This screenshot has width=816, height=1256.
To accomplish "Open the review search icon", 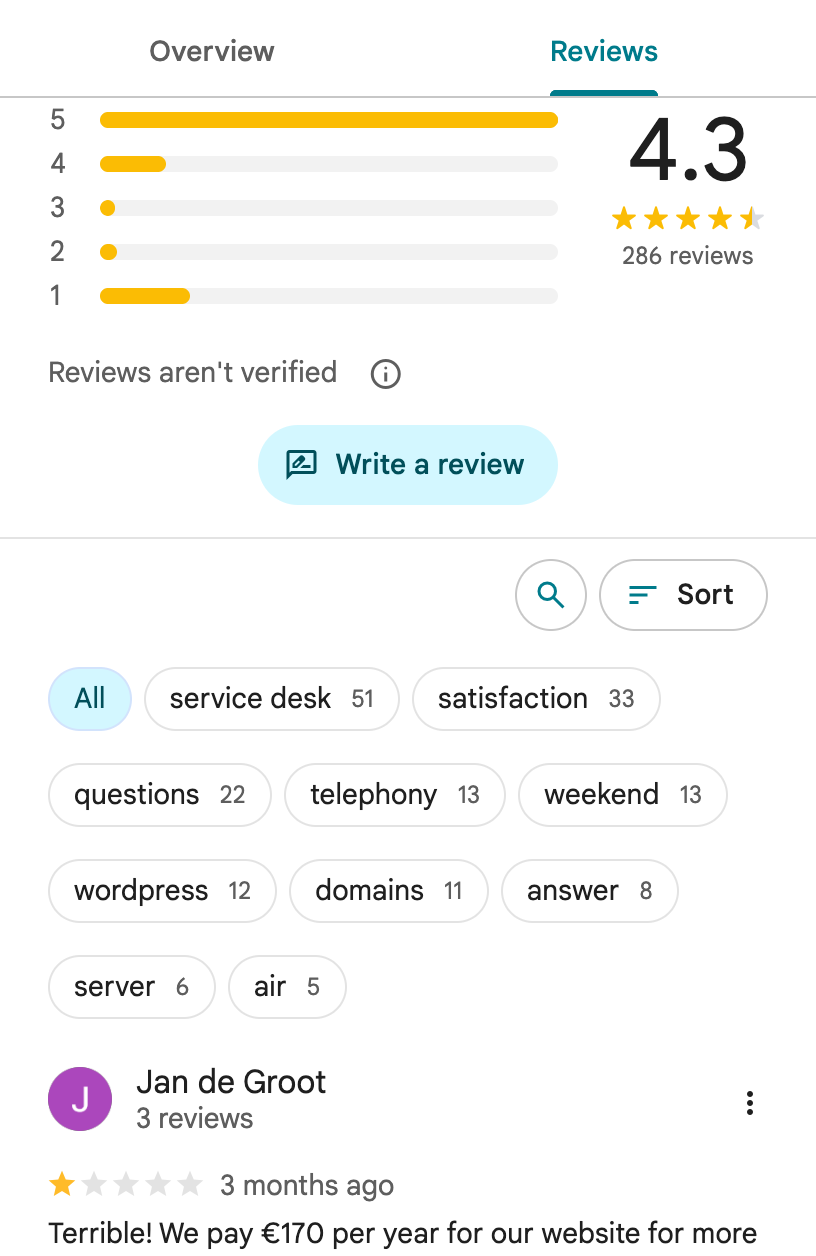I will tap(550, 594).
